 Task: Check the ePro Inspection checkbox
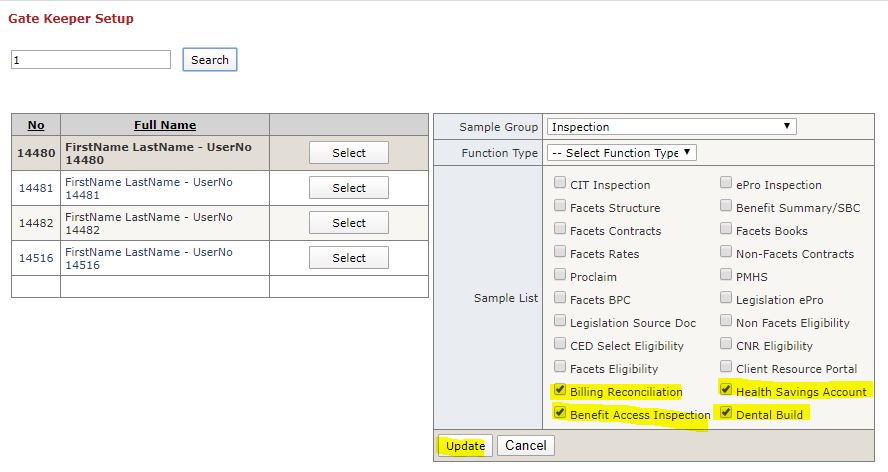pos(726,184)
